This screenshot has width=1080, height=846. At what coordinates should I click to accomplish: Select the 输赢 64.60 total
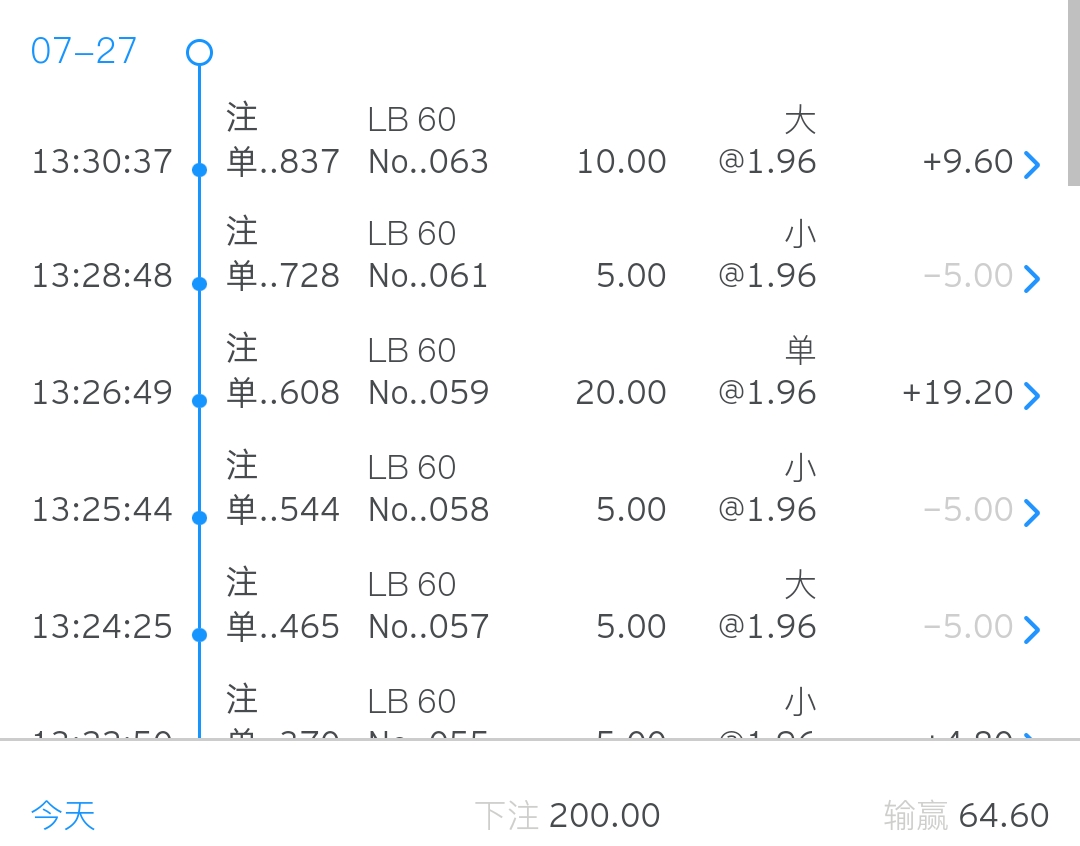click(x=966, y=816)
